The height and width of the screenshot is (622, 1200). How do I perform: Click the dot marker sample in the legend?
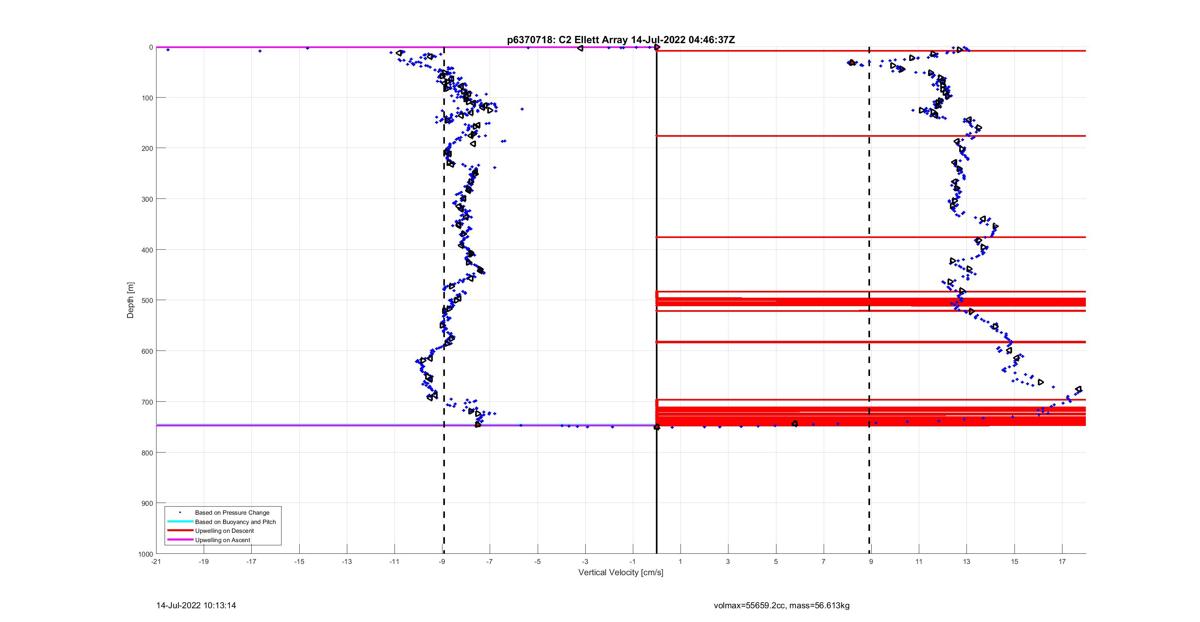pos(179,512)
